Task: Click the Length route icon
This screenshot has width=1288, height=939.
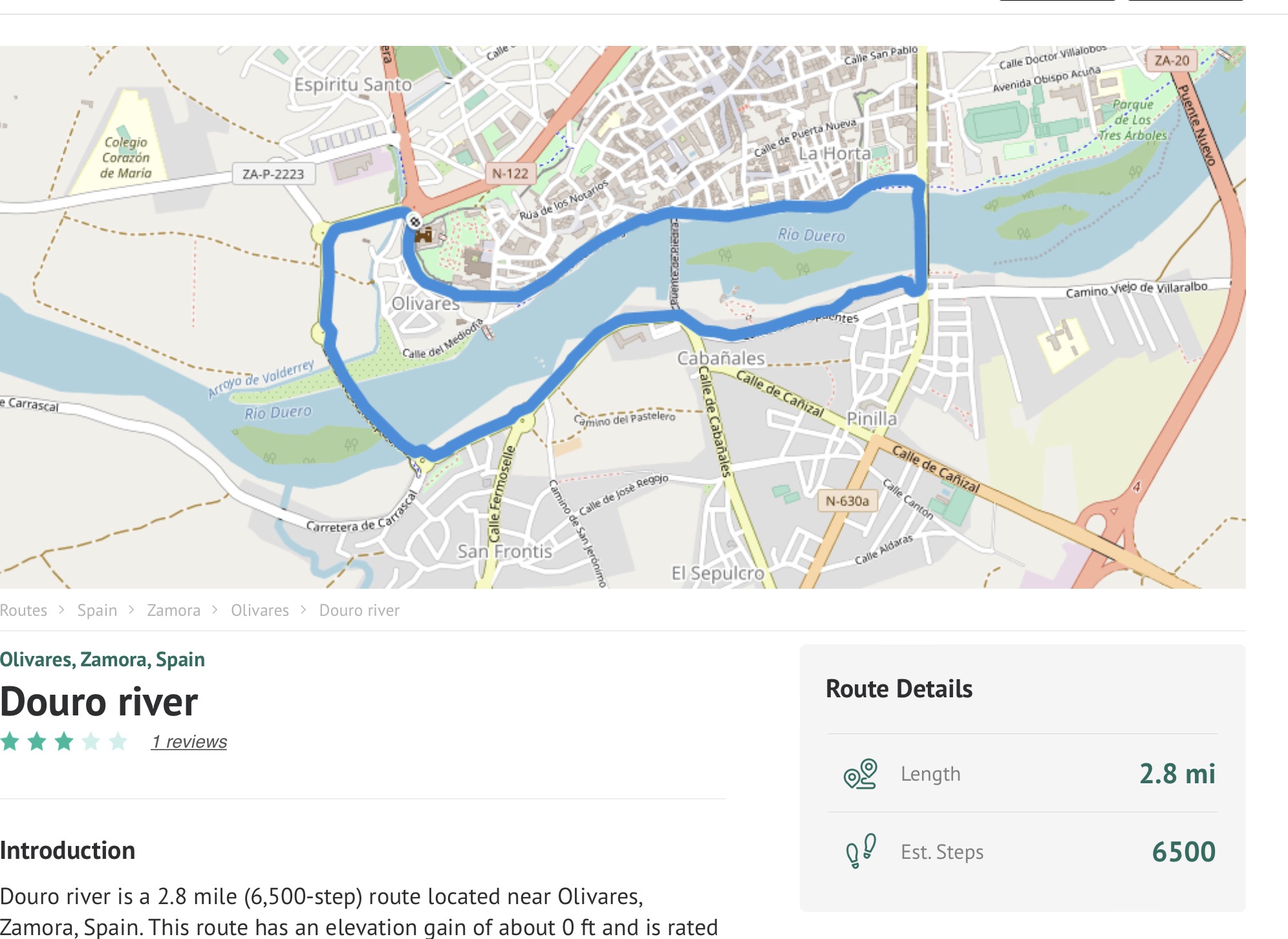Action: tap(860, 774)
